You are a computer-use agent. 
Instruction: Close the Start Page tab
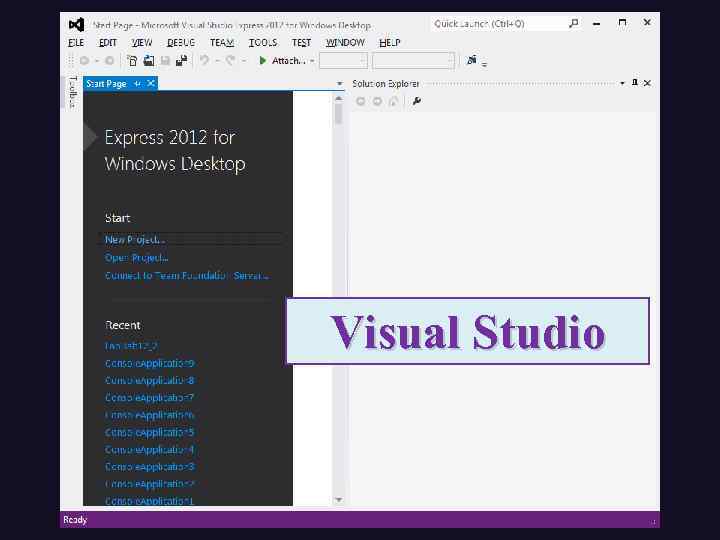coord(151,83)
